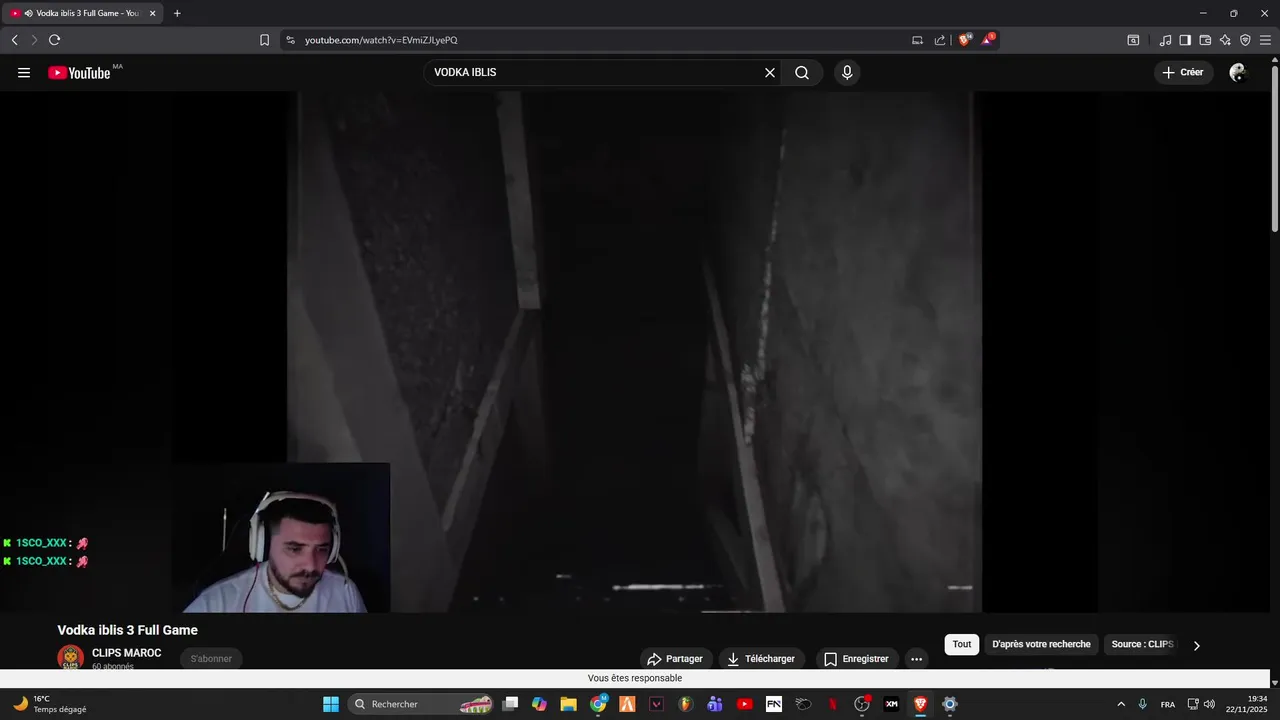1280x720 pixels.
Task: Open Brave Rewards triangle icon
Action: click(x=988, y=40)
